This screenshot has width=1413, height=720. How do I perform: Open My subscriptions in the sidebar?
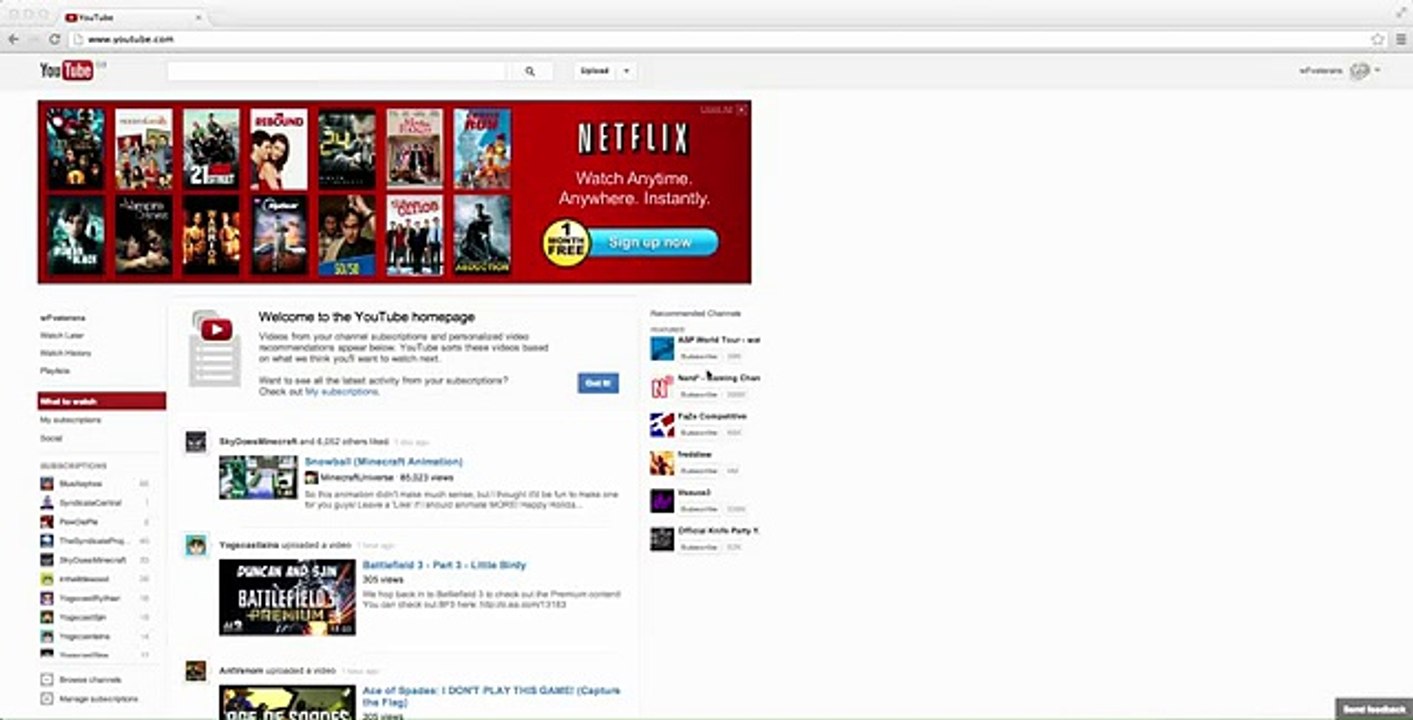(70, 420)
